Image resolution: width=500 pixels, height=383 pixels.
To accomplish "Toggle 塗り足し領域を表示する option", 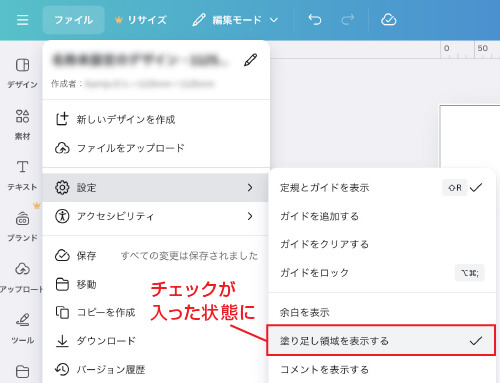I will point(381,341).
